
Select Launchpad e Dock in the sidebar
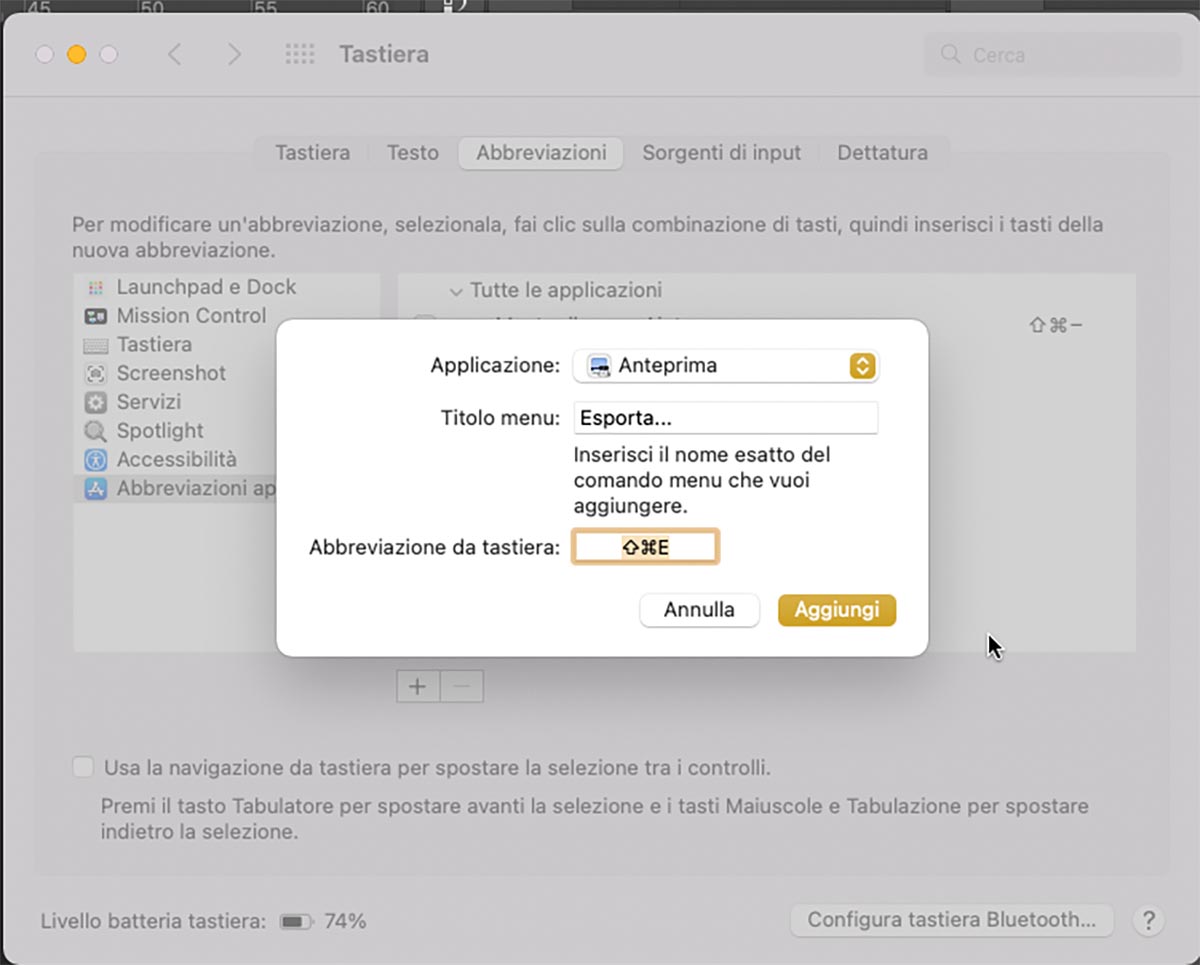(x=206, y=287)
